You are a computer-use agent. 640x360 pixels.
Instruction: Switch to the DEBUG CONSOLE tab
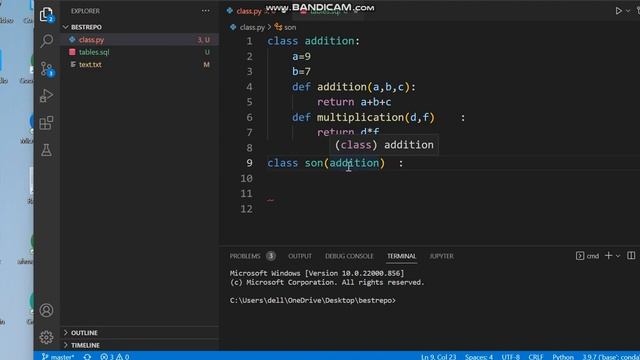(349, 256)
